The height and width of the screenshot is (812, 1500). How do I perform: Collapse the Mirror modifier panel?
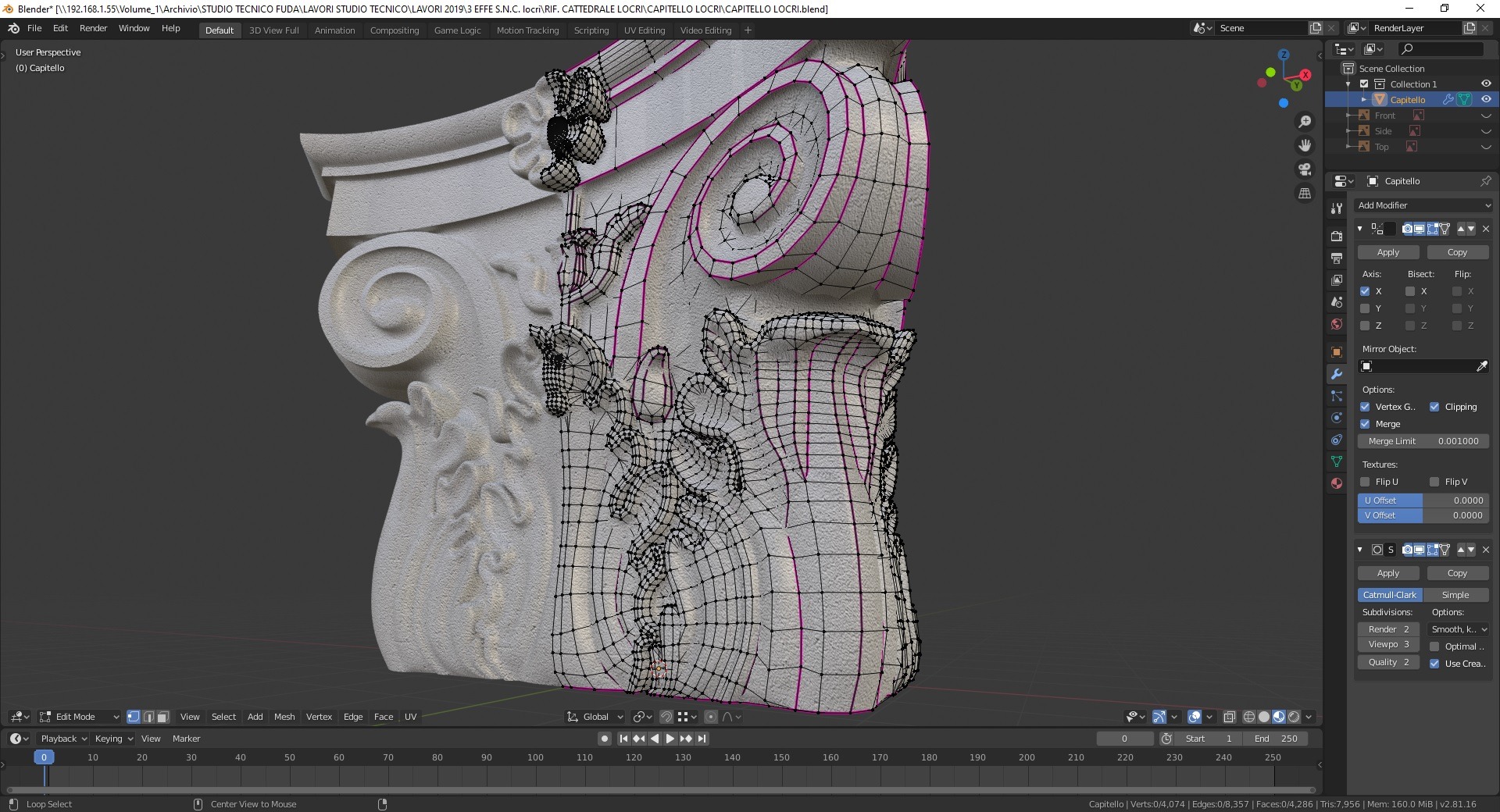click(x=1360, y=229)
